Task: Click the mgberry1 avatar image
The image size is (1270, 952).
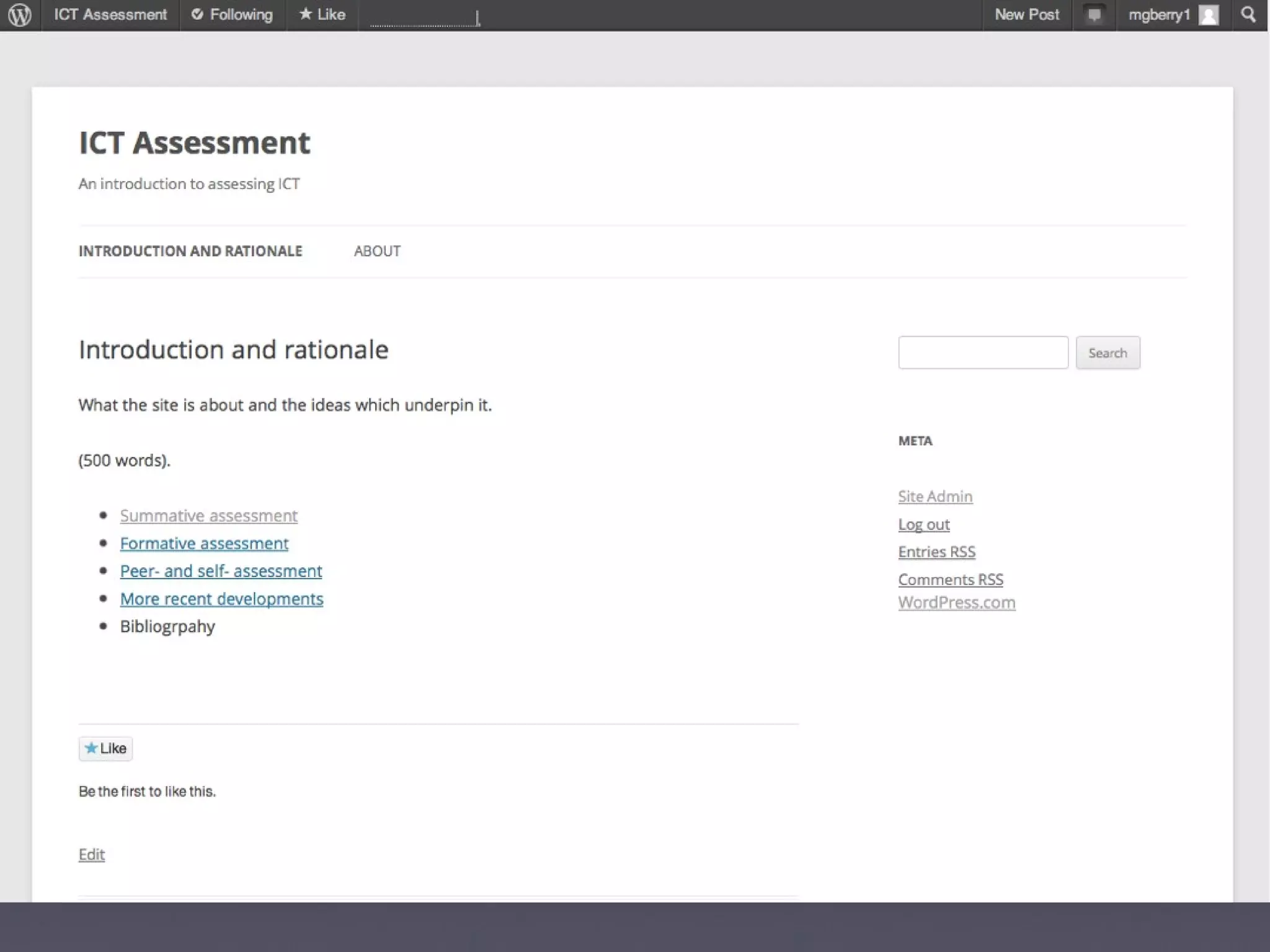Action: (1209, 15)
